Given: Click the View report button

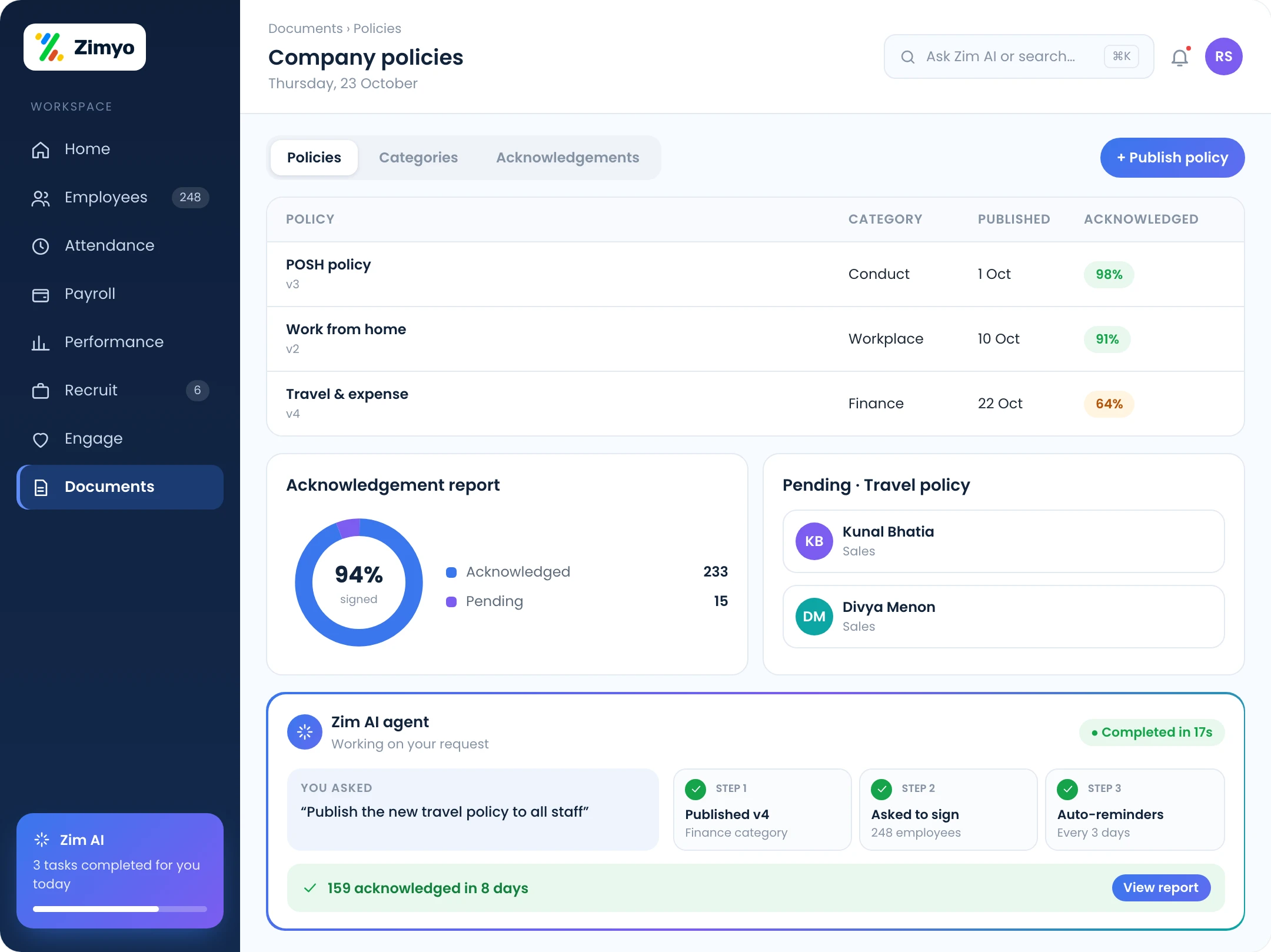Looking at the screenshot, I should click(1160, 887).
